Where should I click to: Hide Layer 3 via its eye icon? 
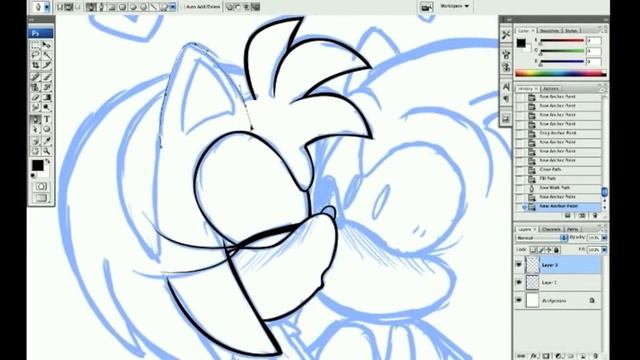(x=519, y=265)
